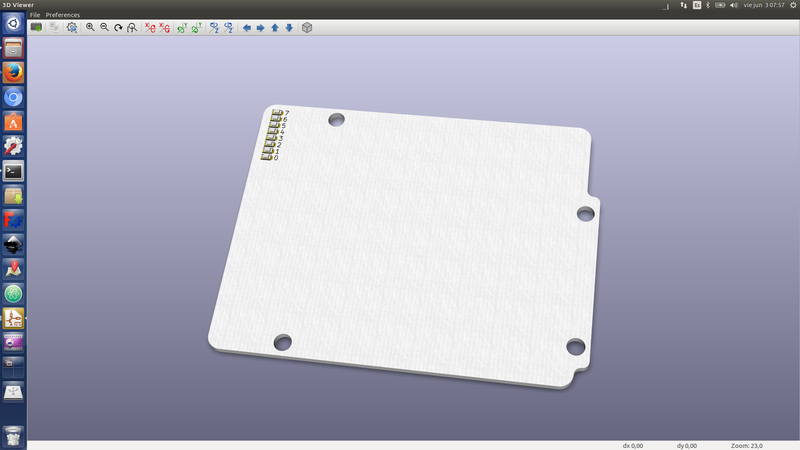Redraw the 3D view
This screenshot has width=800, height=450.
(118, 27)
